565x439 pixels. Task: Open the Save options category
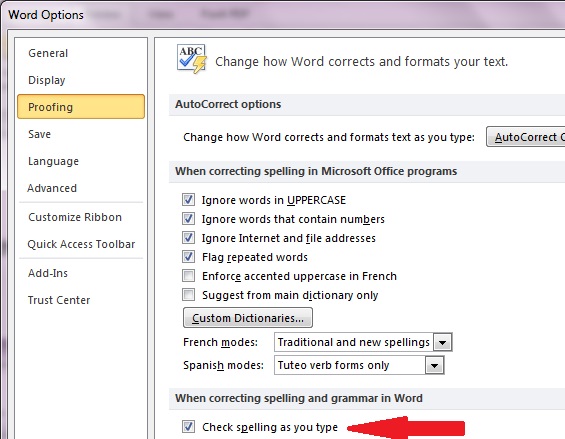pos(39,134)
